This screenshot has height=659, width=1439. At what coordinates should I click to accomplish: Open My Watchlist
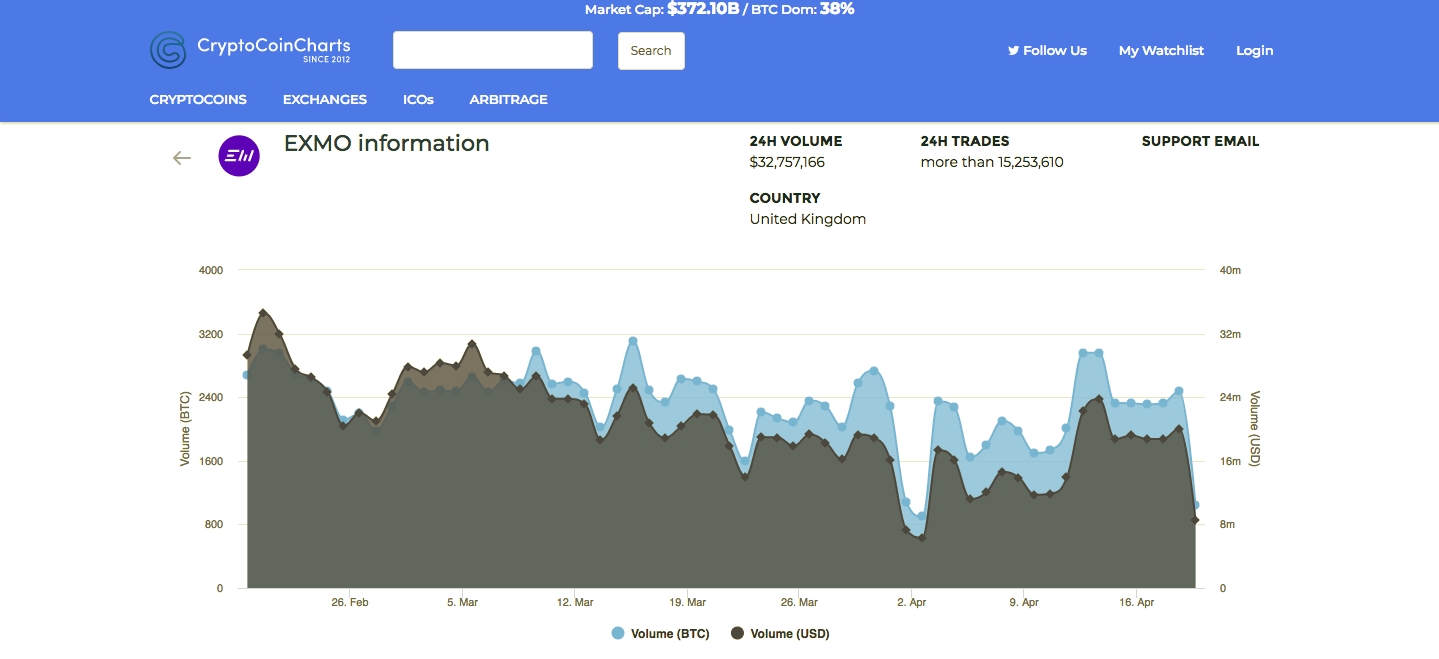pyautogui.click(x=1161, y=50)
